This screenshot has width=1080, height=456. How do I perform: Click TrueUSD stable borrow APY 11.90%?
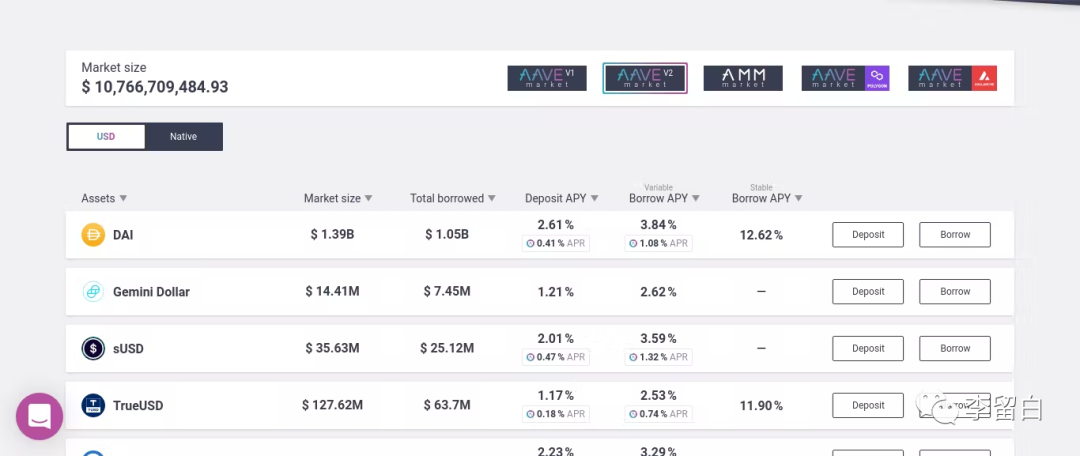pyautogui.click(x=761, y=406)
